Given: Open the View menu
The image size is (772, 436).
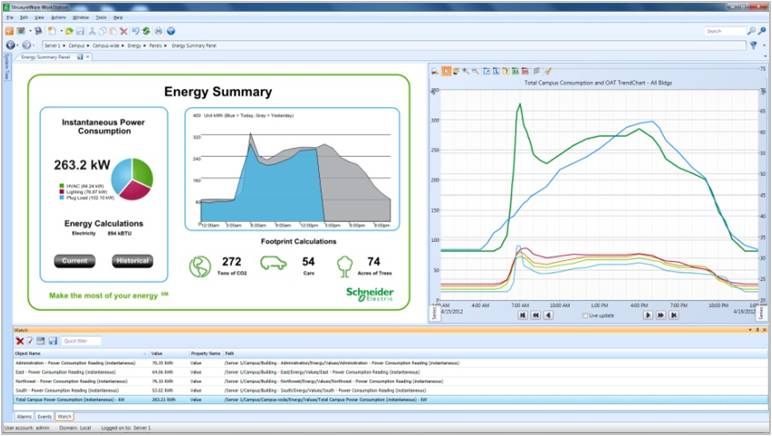Looking at the screenshot, I should 39,18.
